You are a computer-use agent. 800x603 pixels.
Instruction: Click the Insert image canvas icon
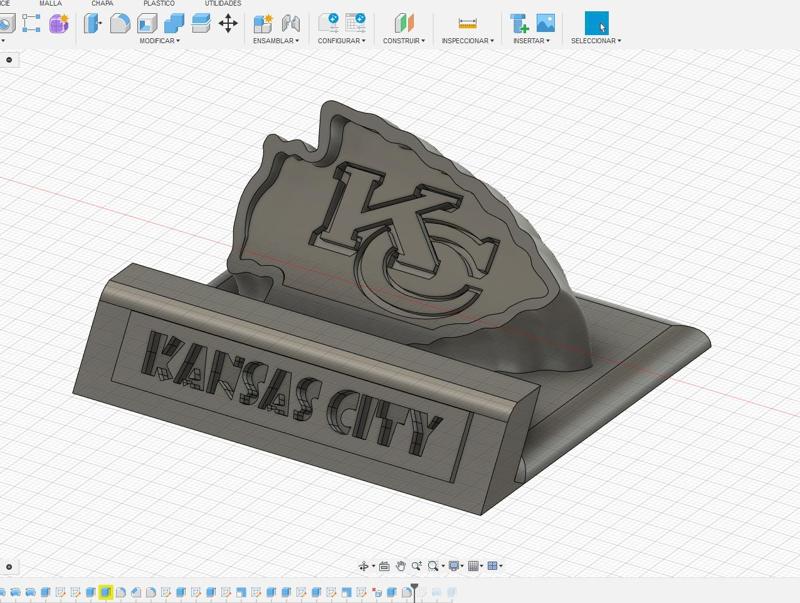pos(545,23)
